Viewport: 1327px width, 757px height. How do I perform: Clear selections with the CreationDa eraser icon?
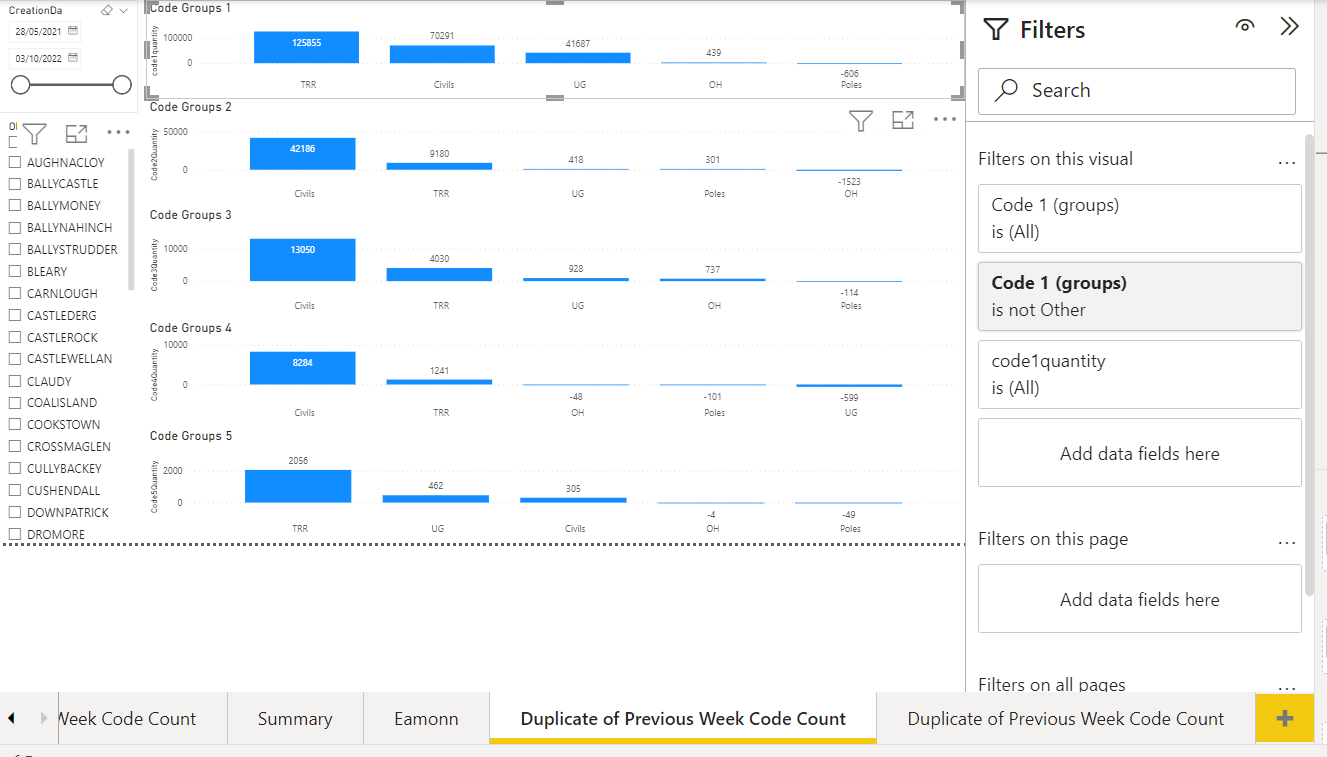(x=106, y=10)
